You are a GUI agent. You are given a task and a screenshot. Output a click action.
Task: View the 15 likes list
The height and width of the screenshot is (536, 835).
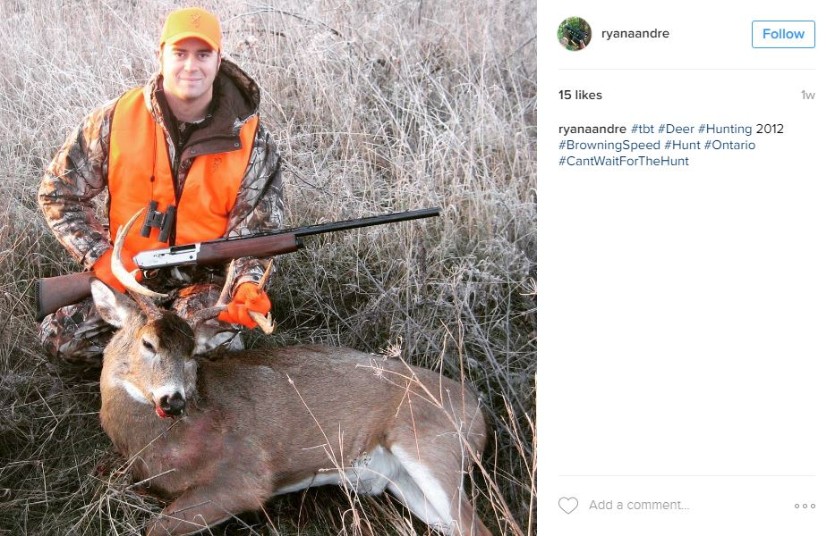(580, 95)
